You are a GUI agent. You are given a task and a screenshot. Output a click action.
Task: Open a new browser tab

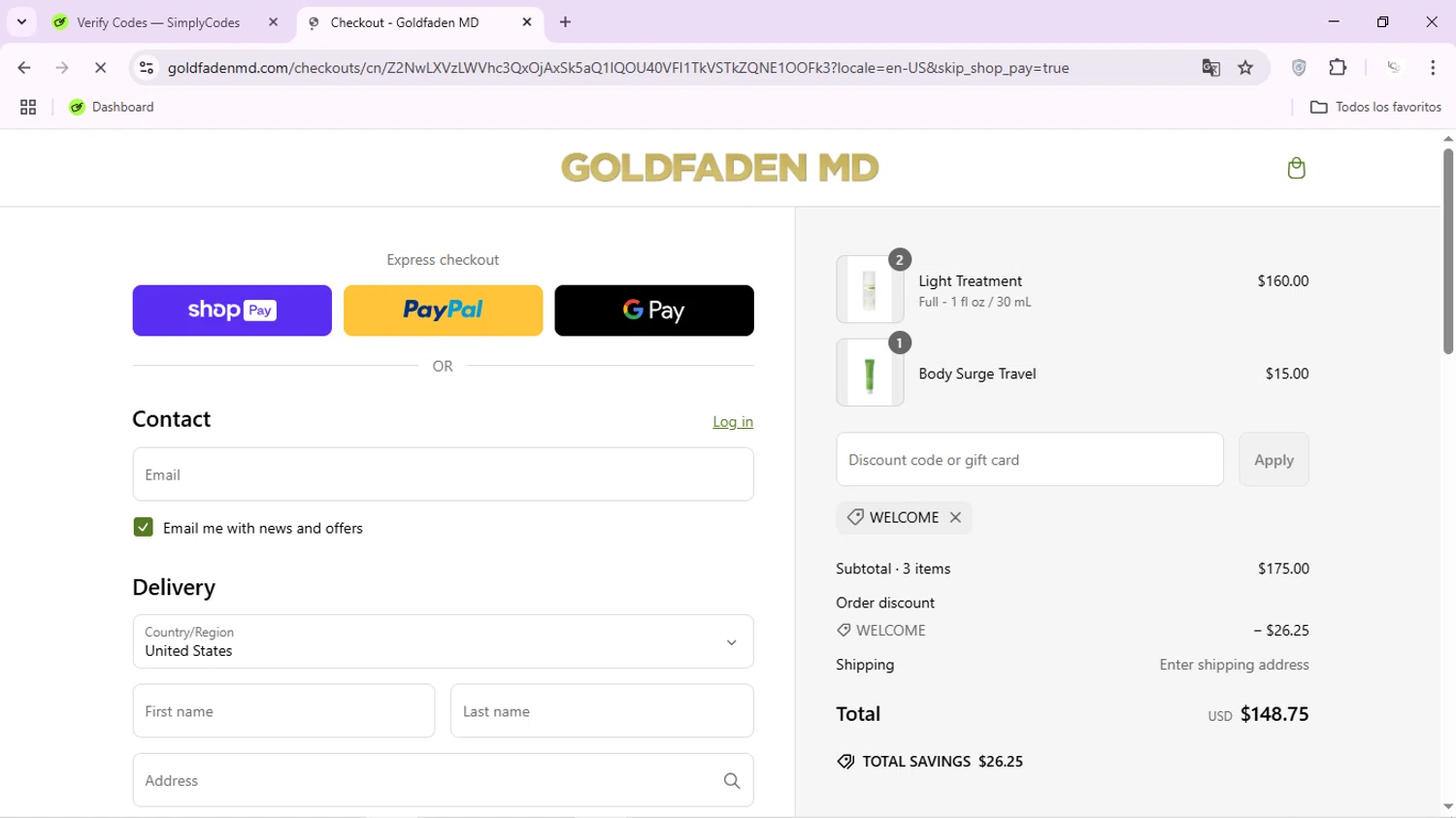[x=566, y=22]
